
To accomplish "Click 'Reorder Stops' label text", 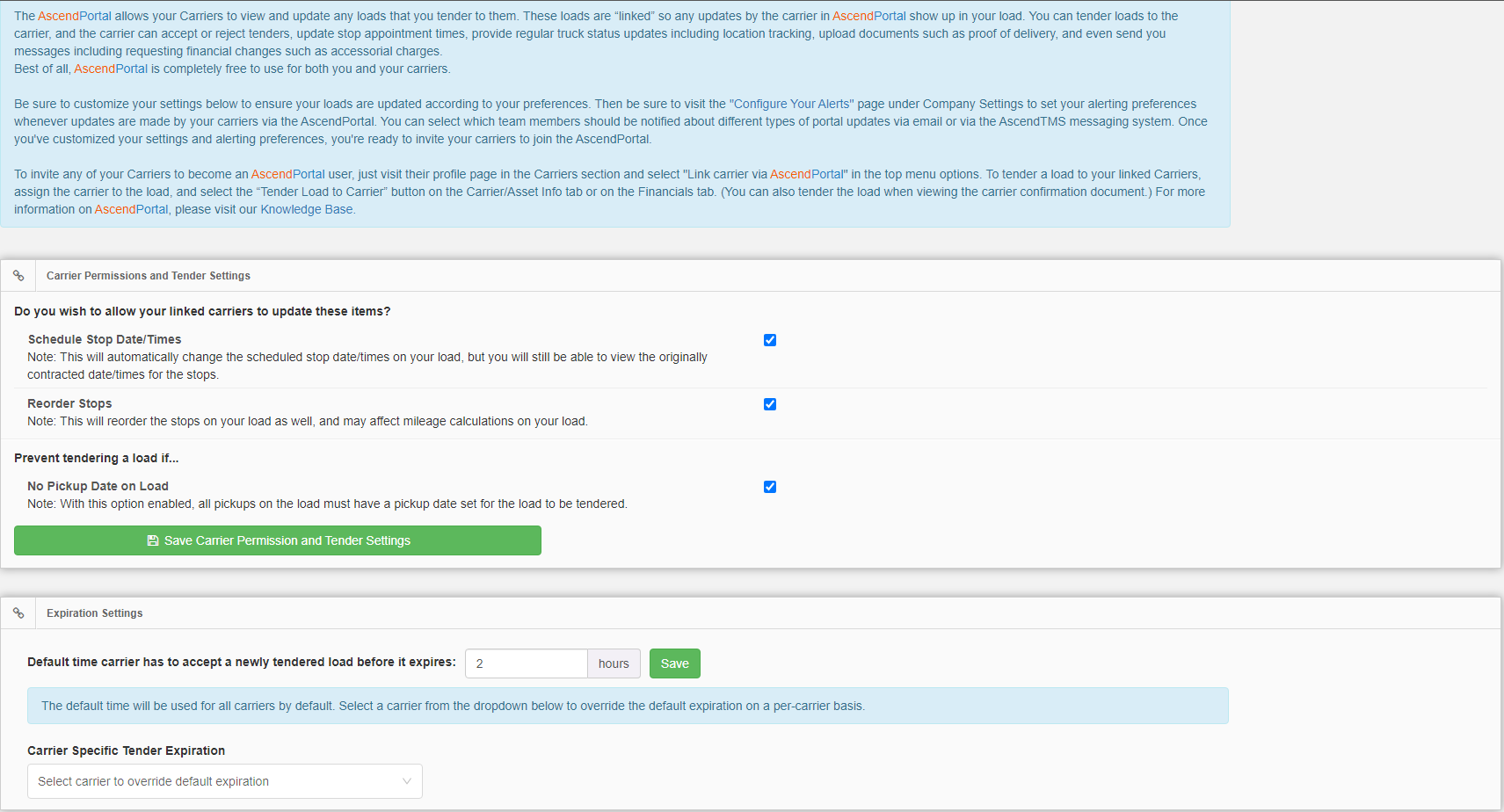I will pyautogui.click(x=69, y=403).
